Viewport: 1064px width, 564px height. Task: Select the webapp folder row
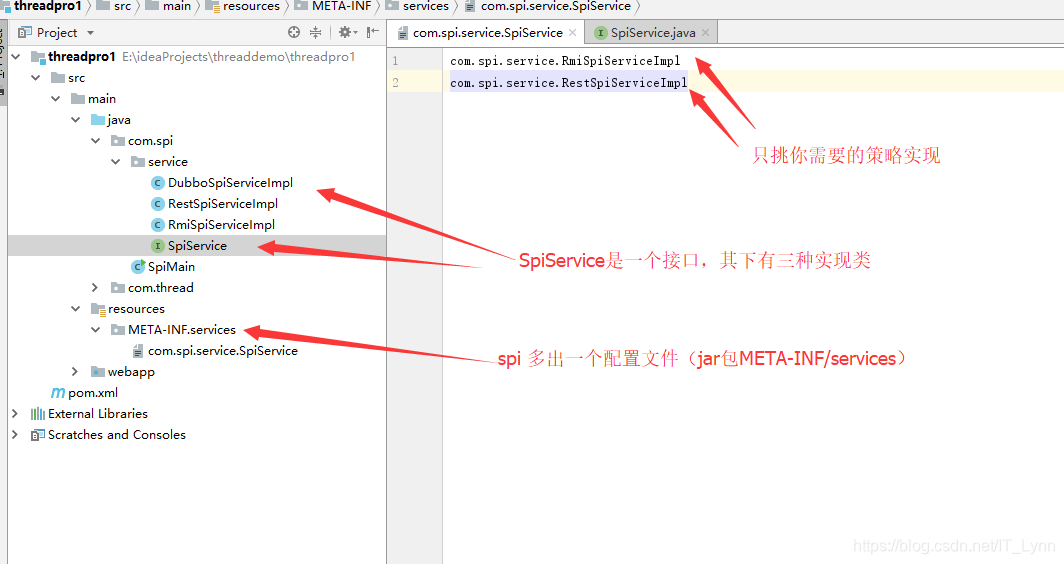(x=197, y=372)
